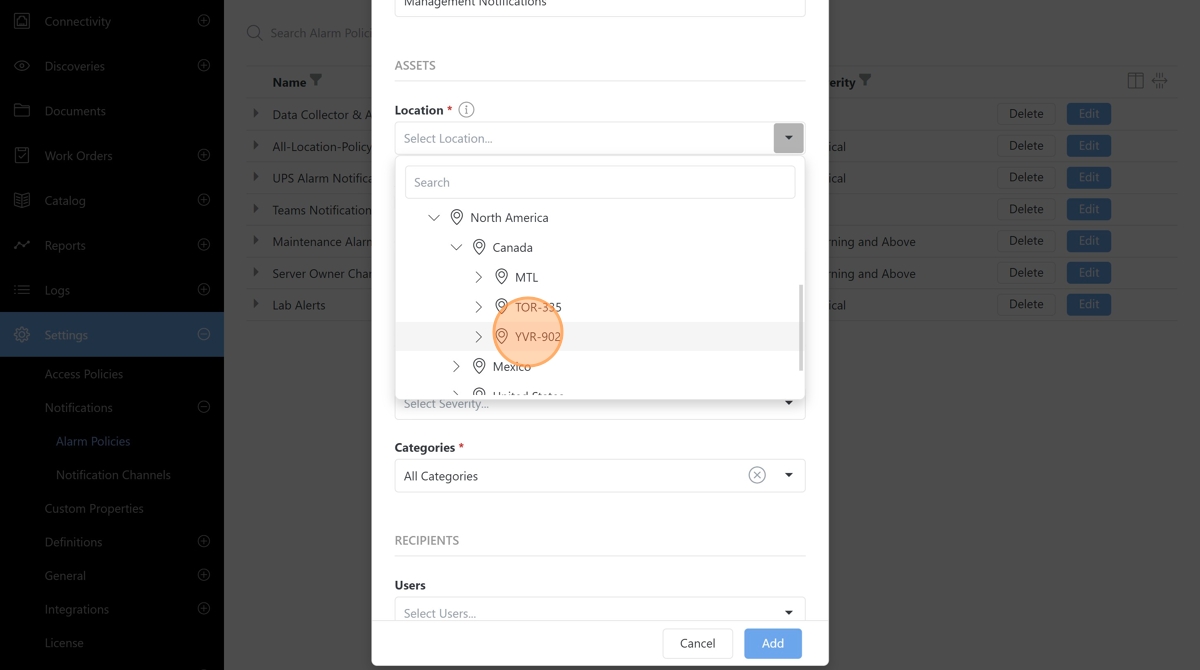1200x670 pixels.
Task: Collapse the Settings sidebar section
Action: (x=204, y=335)
